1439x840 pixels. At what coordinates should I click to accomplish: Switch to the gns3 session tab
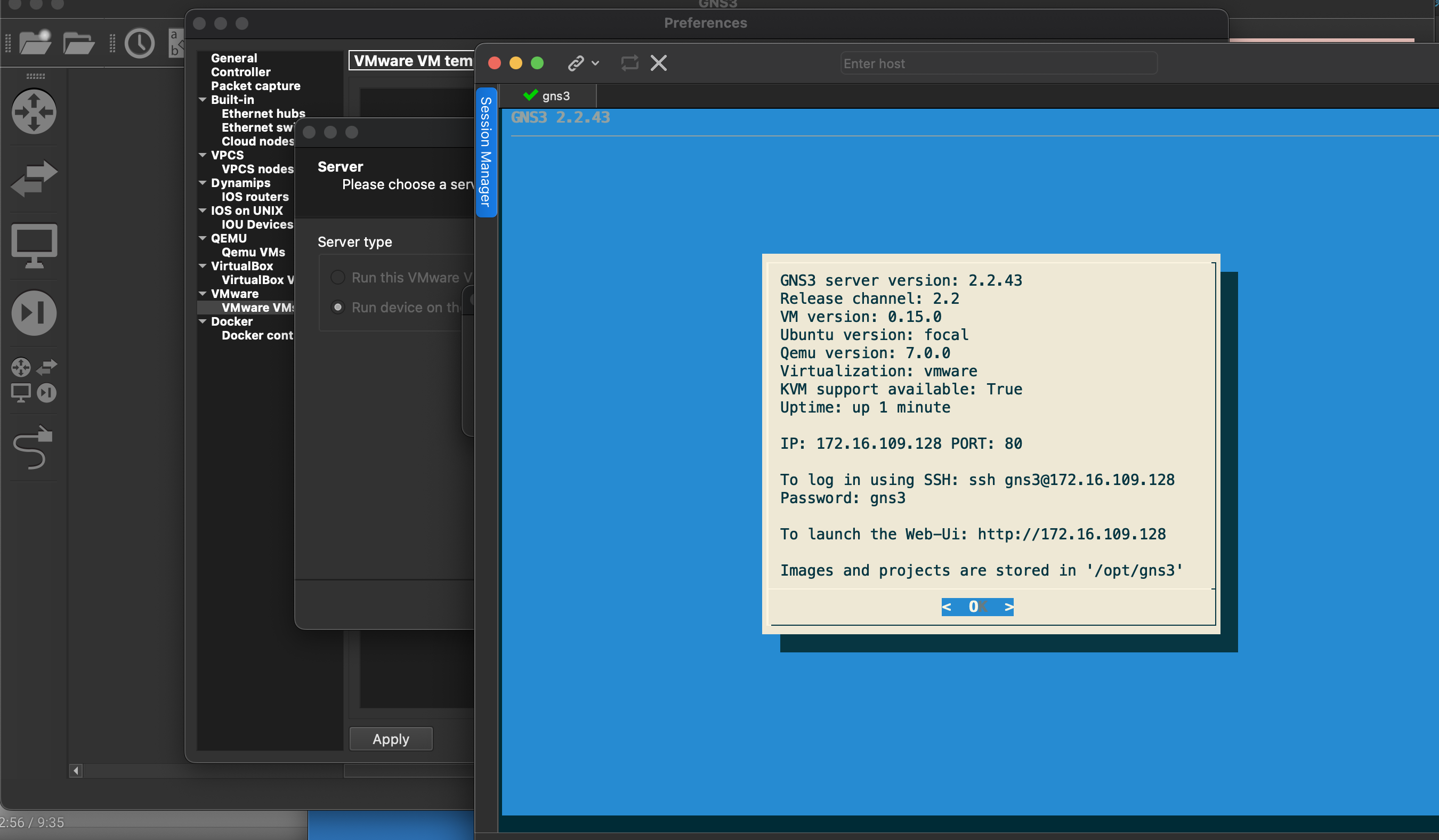[548, 95]
